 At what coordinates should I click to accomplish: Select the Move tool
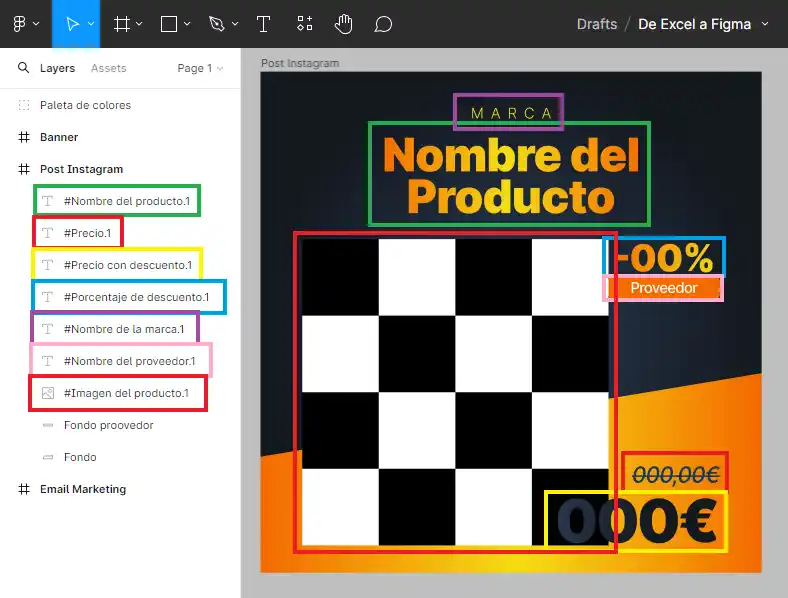[x=71, y=23]
